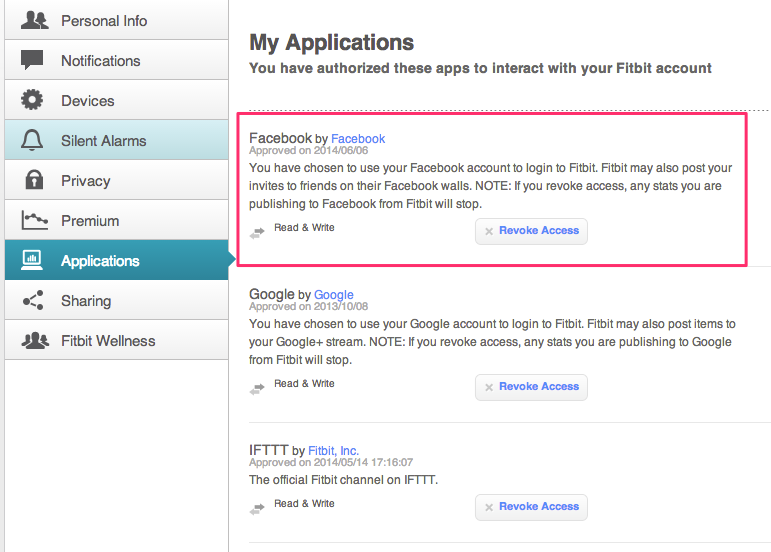Click 'The official Fitbit channel on IFTTT.' text
This screenshot has height=552, width=771.
click(343, 480)
